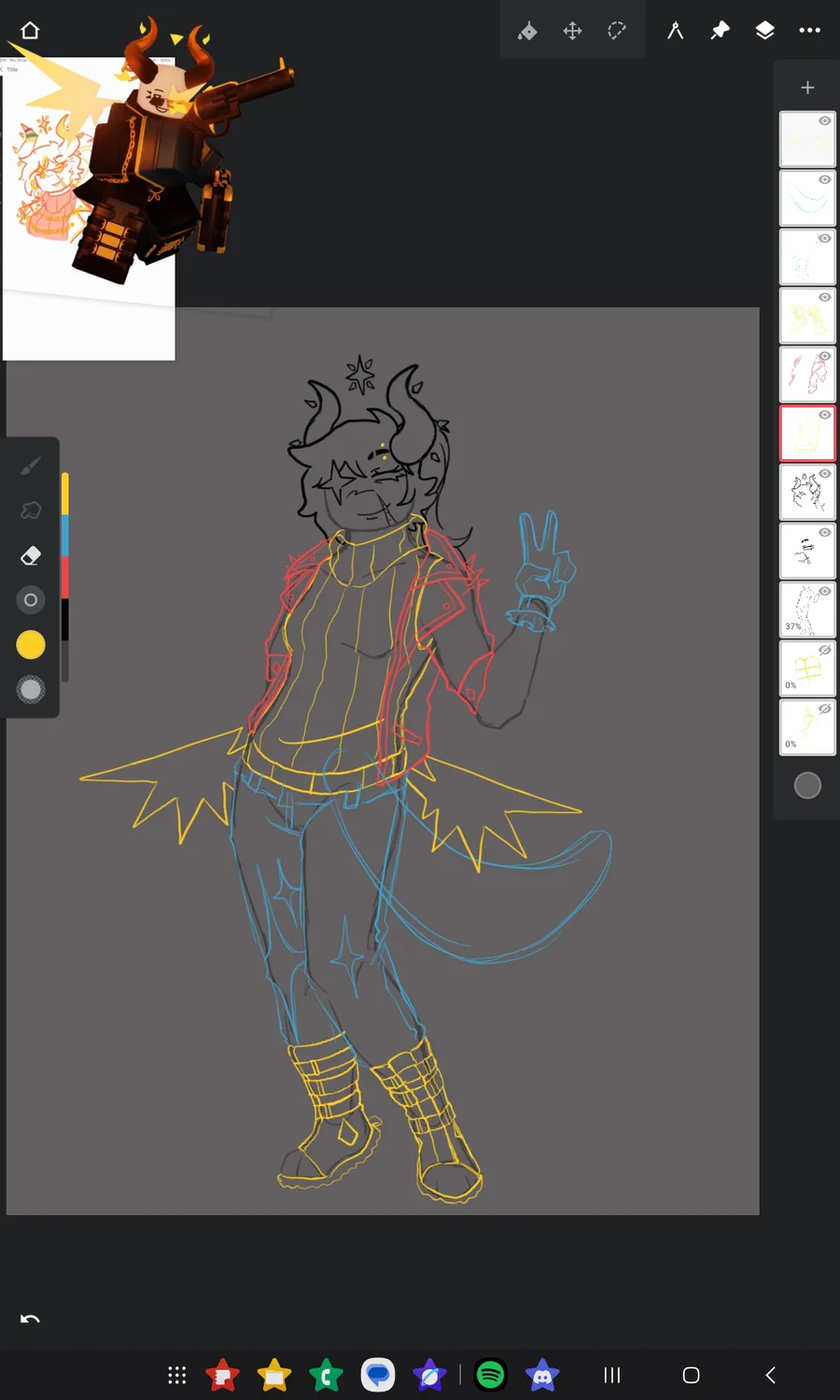The width and height of the screenshot is (840, 1400).
Task: Open the gray opacity circle control
Action: [x=31, y=690]
